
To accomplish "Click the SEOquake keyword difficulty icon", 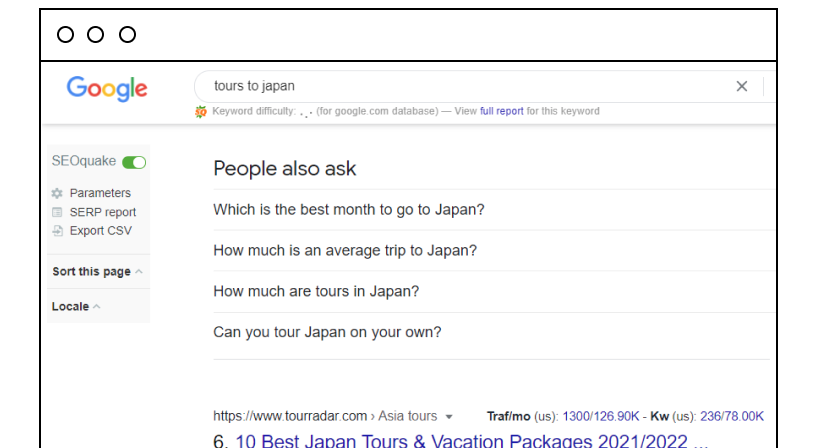I will tap(201, 112).
